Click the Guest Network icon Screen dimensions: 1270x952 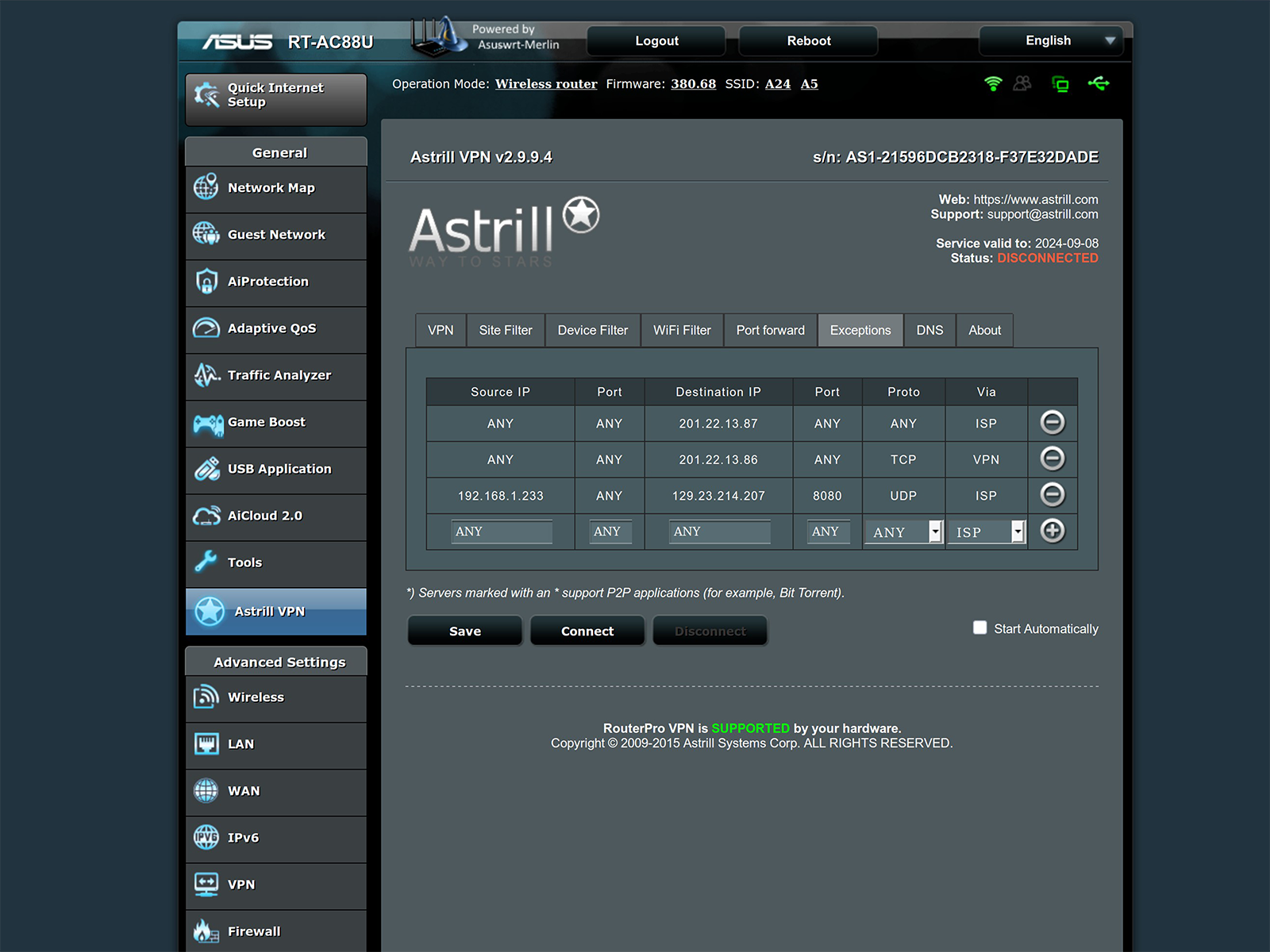point(206,234)
